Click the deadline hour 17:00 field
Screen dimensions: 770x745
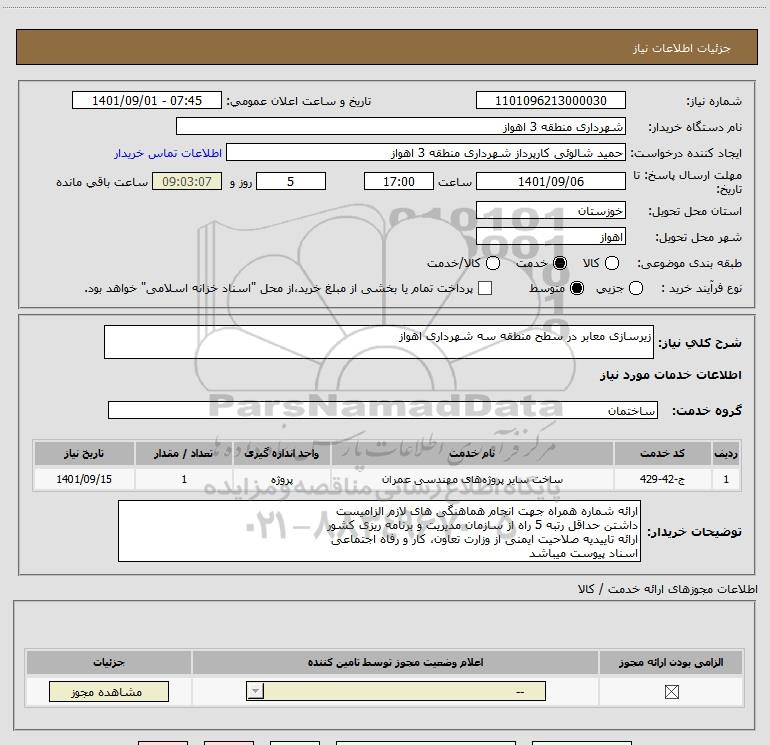pos(399,181)
